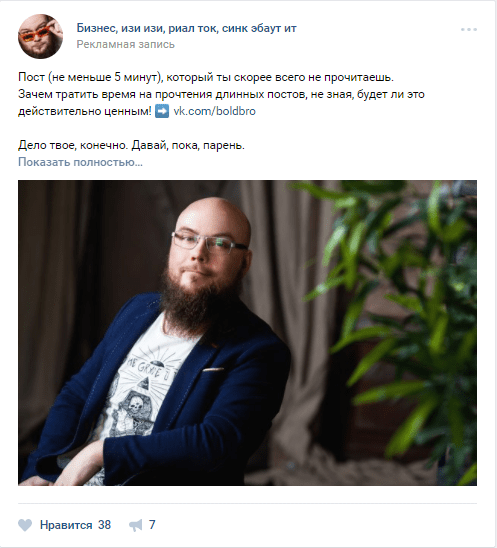Expand the post with 'Показать полностью…'

(80, 162)
